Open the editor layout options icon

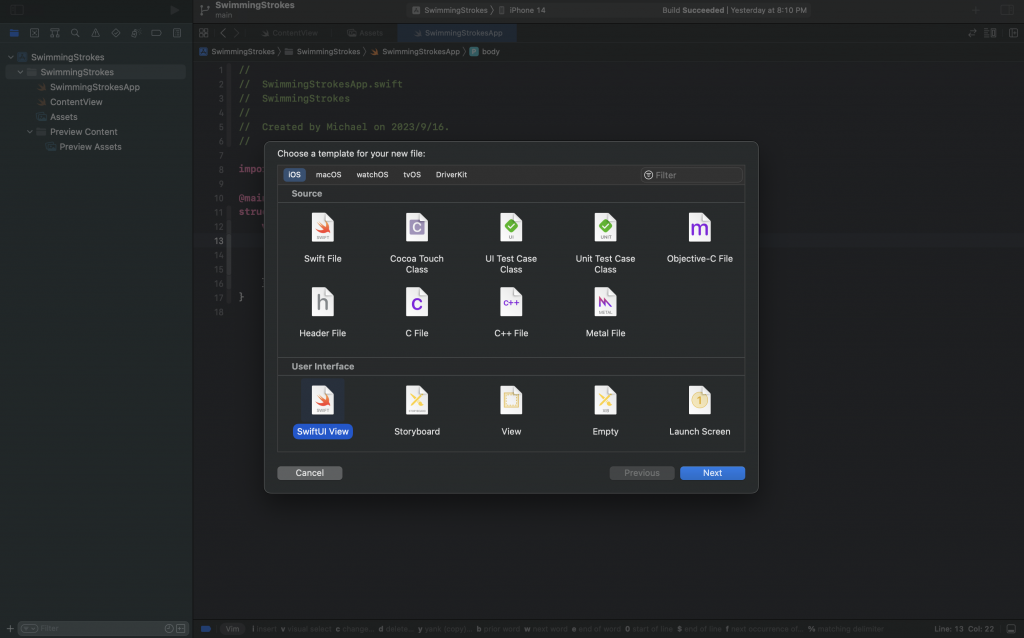click(x=991, y=33)
